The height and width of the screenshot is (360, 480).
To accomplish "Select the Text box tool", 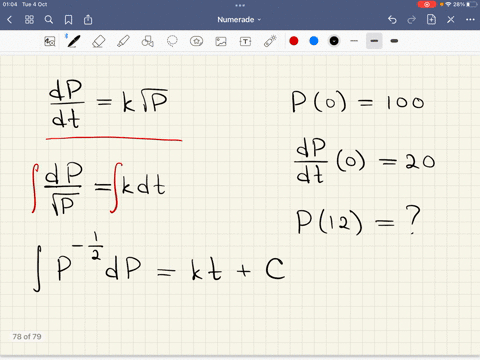I will (x=245, y=41).
